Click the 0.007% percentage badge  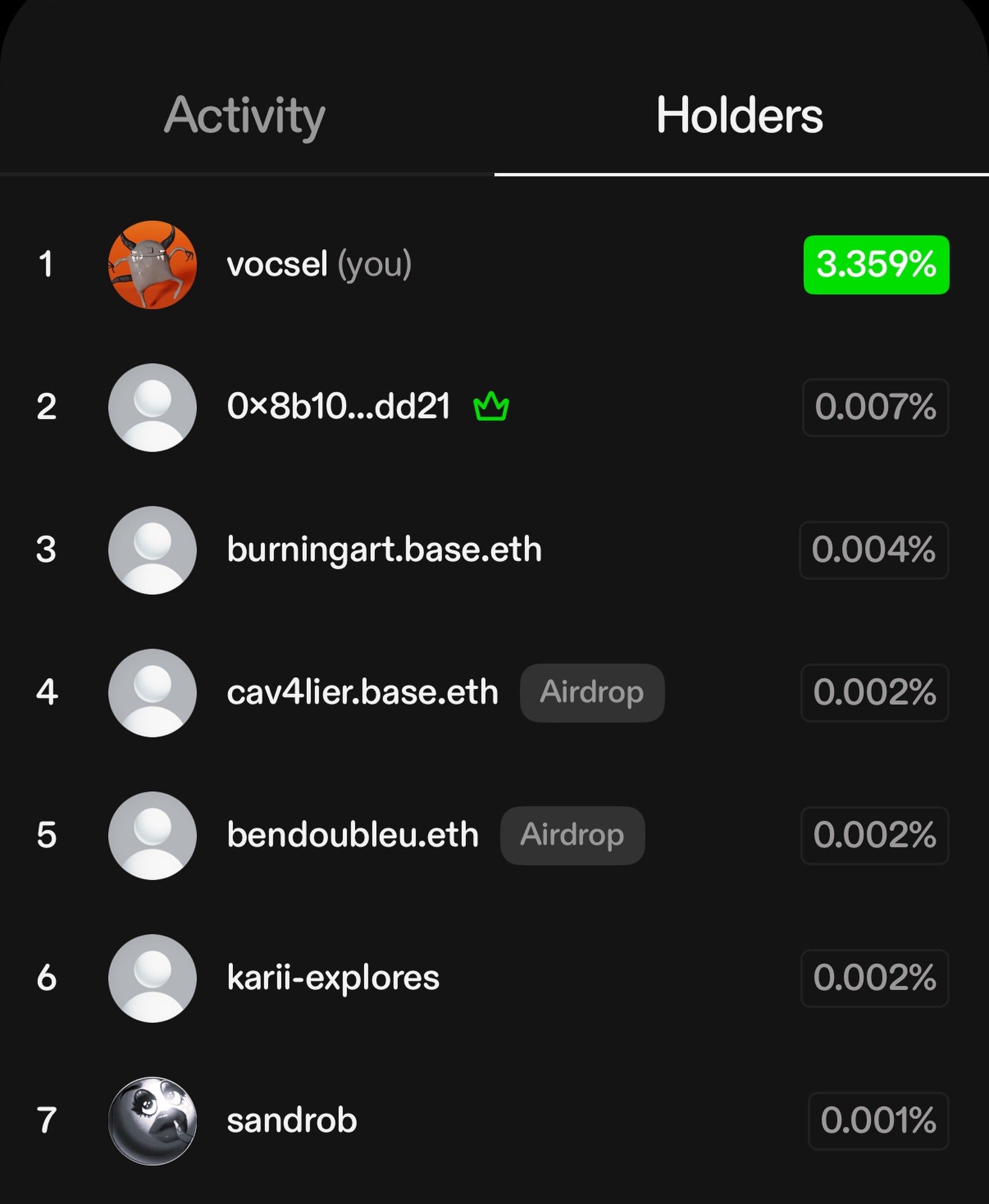(875, 407)
